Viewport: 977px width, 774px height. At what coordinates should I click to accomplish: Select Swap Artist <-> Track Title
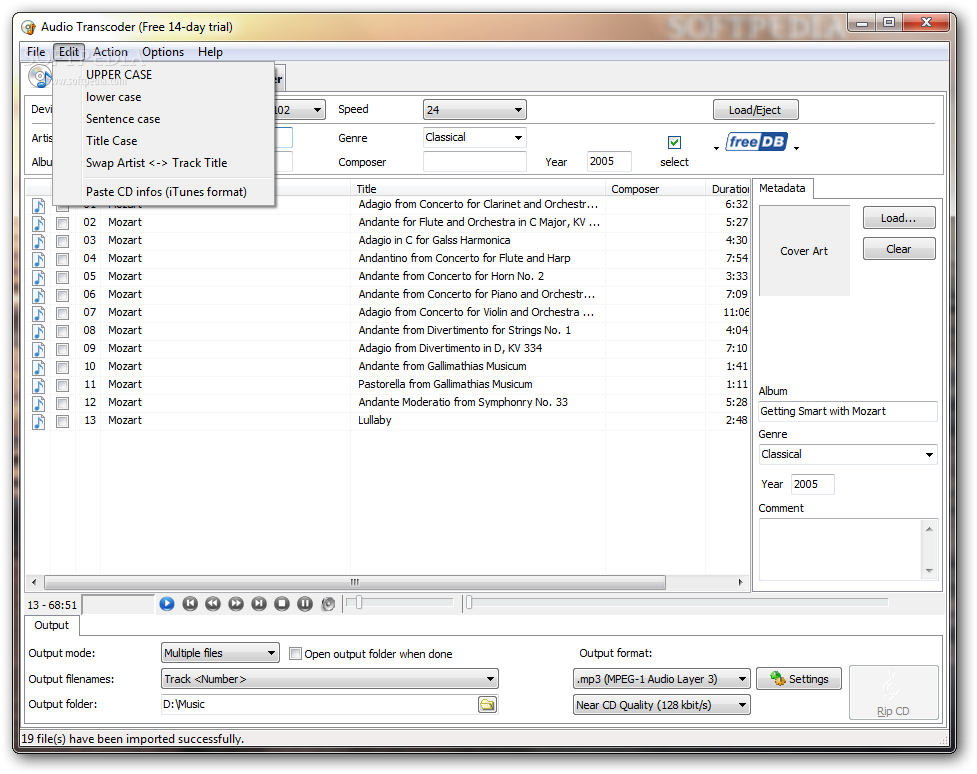(164, 163)
